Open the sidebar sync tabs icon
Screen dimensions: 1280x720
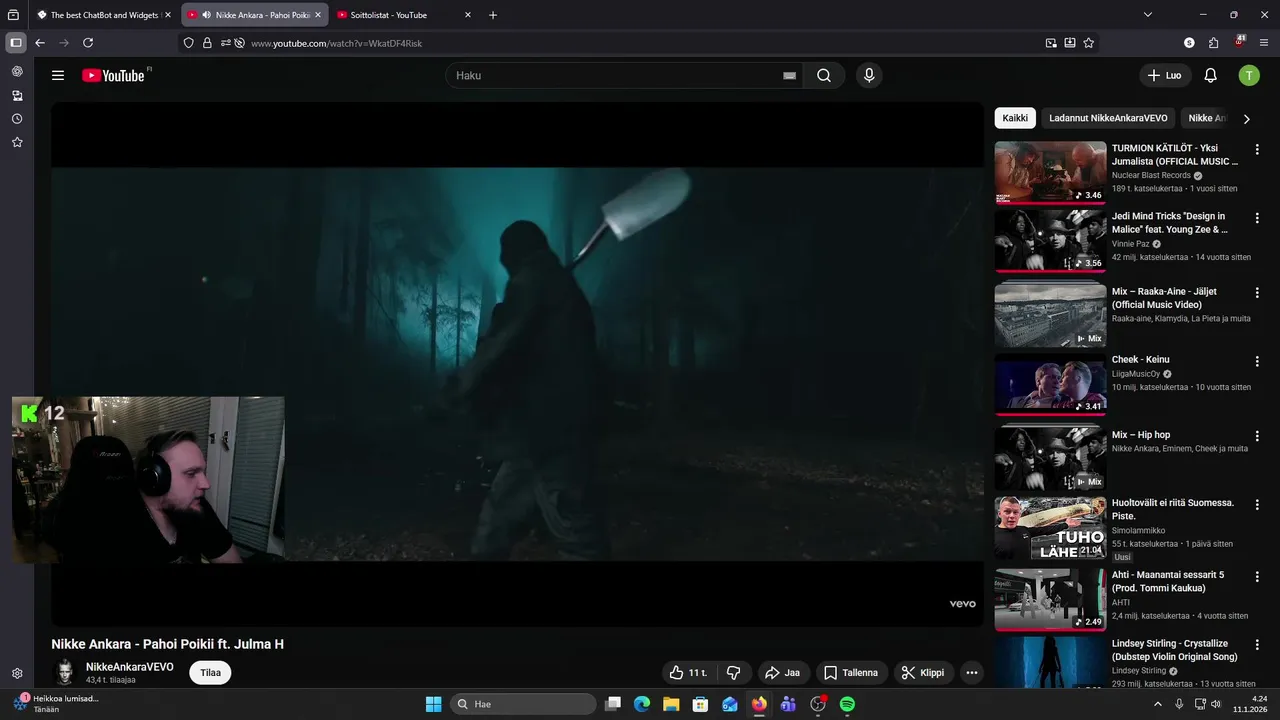click(x=17, y=95)
